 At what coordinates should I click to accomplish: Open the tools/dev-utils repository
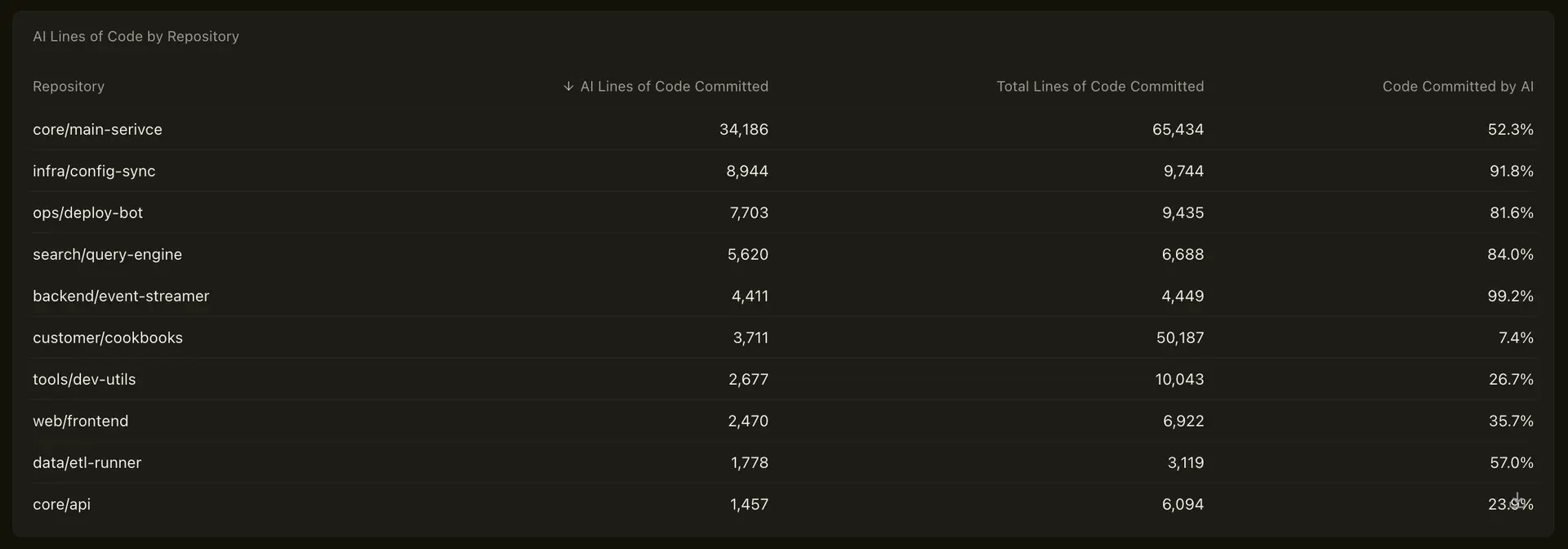[x=84, y=380]
